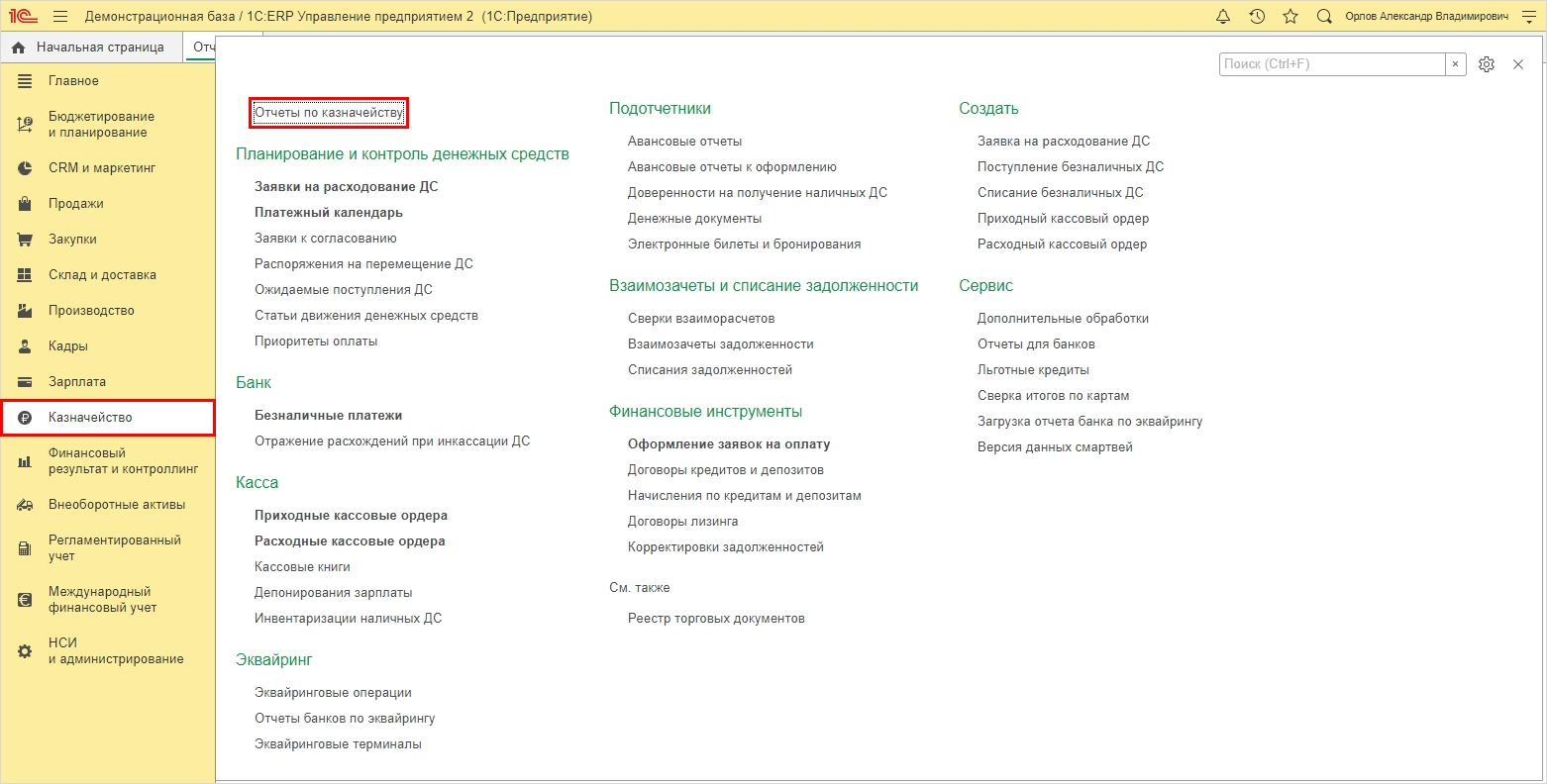1547x784 pixels.
Task: Click the Внеоборотные активы vehicle icon
Action: point(26,505)
